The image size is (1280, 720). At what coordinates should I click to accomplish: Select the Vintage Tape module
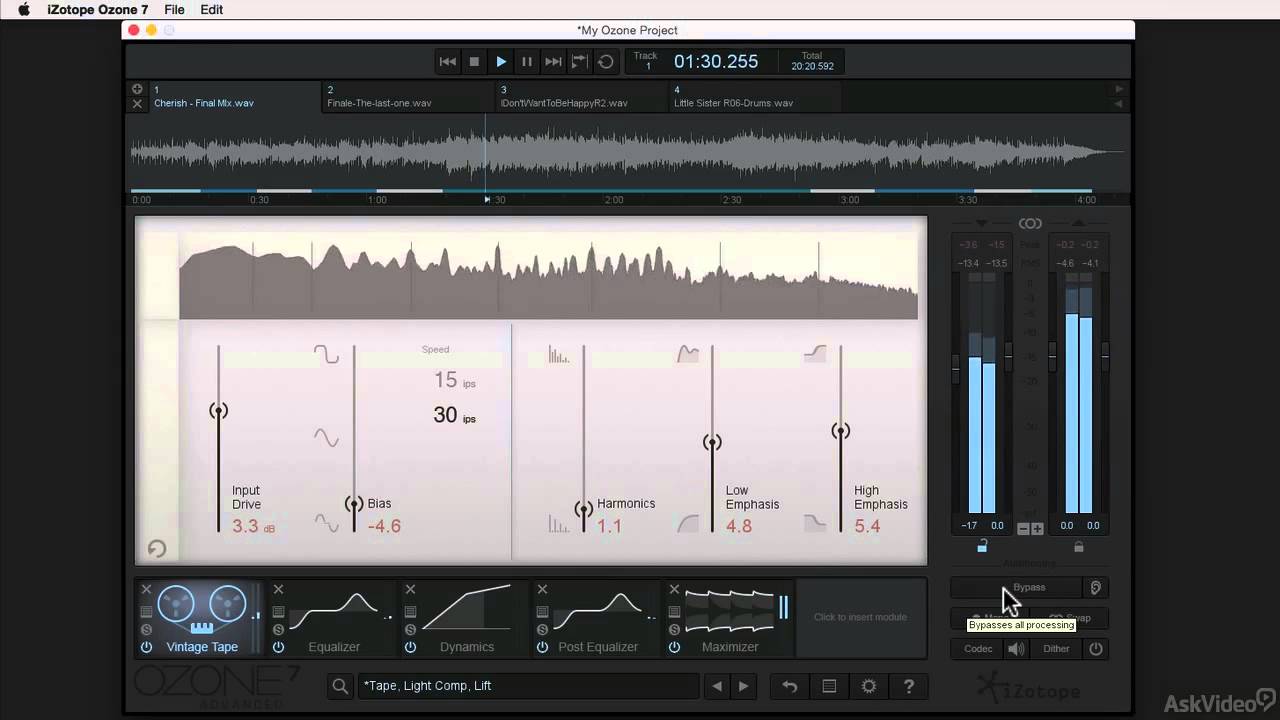pyautogui.click(x=202, y=617)
